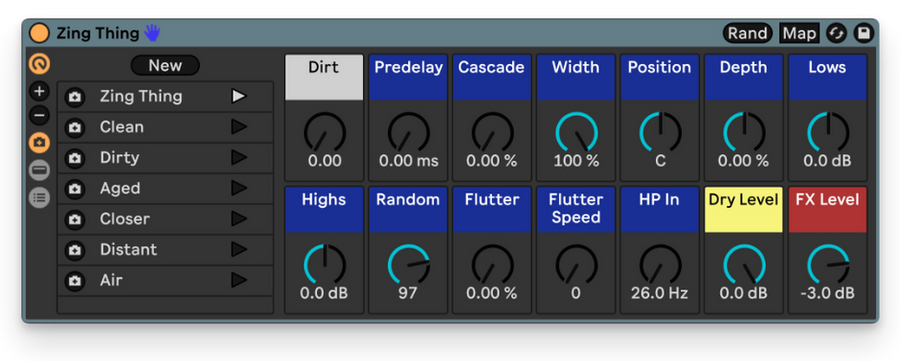The width and height of the screenshot is (900, 361).
Task: Click the plus icon to show more macros
Action: click(40, 91)
